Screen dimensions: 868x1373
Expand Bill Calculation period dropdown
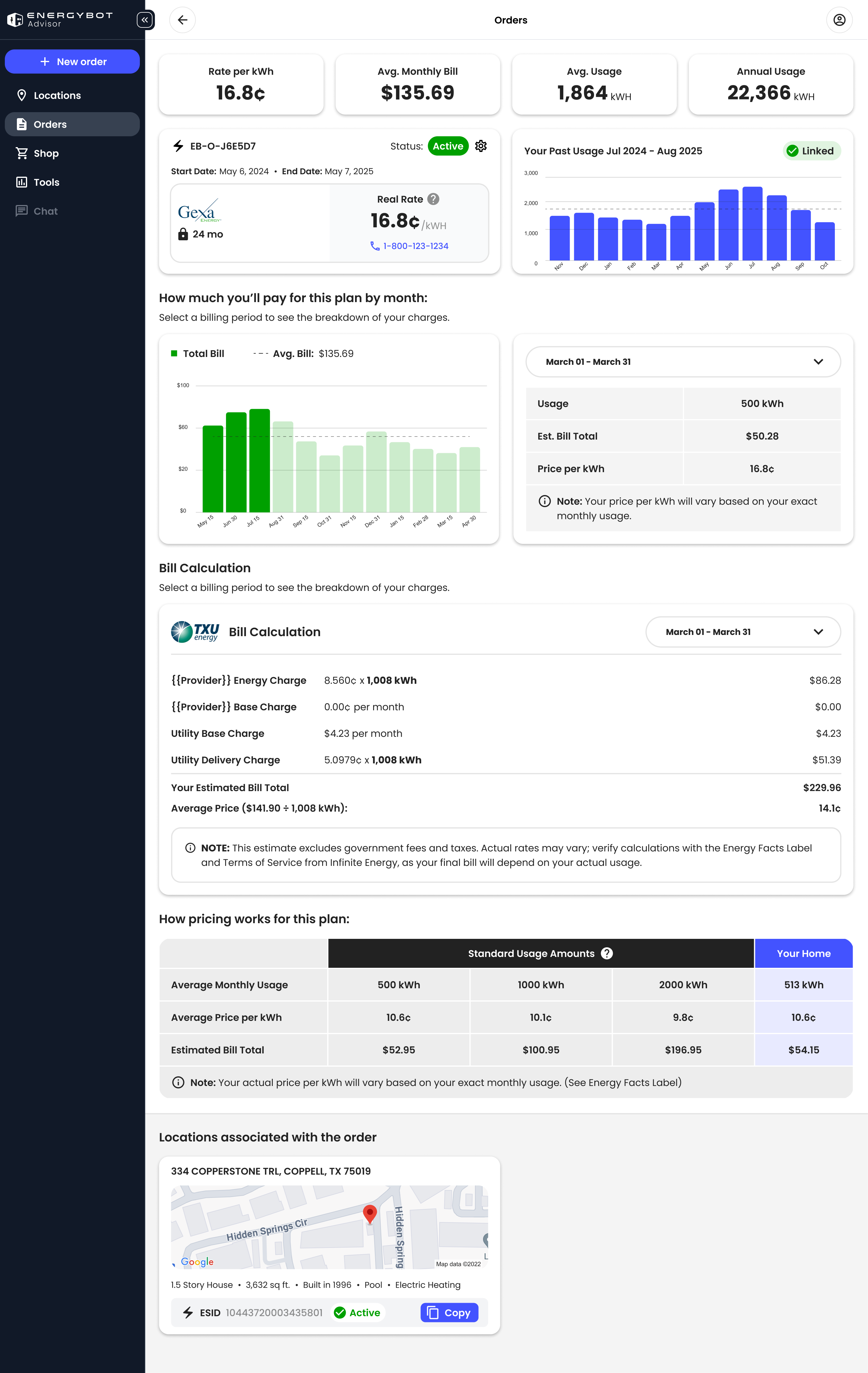[743, 632]
